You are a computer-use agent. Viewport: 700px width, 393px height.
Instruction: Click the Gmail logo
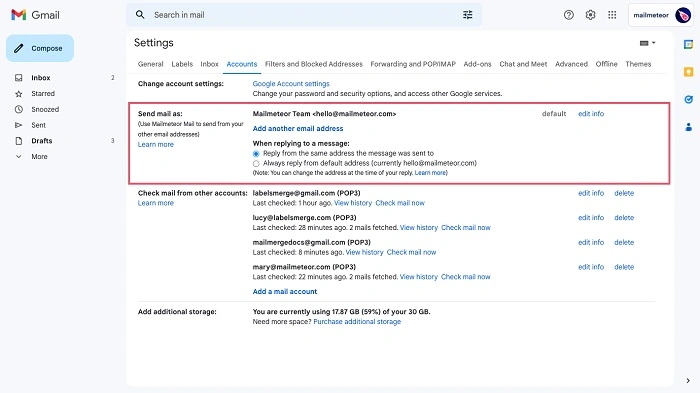pyautogui.click(x=35, y=15)
